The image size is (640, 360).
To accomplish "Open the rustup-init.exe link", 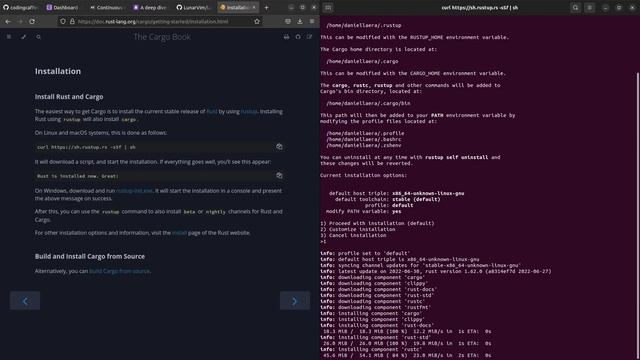I will [134, 191].
